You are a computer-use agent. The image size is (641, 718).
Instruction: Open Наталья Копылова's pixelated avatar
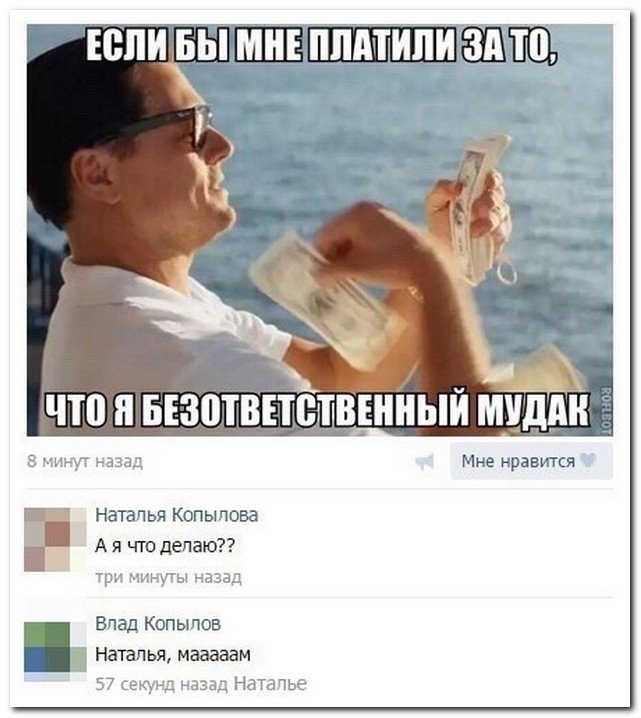point(55,539)
